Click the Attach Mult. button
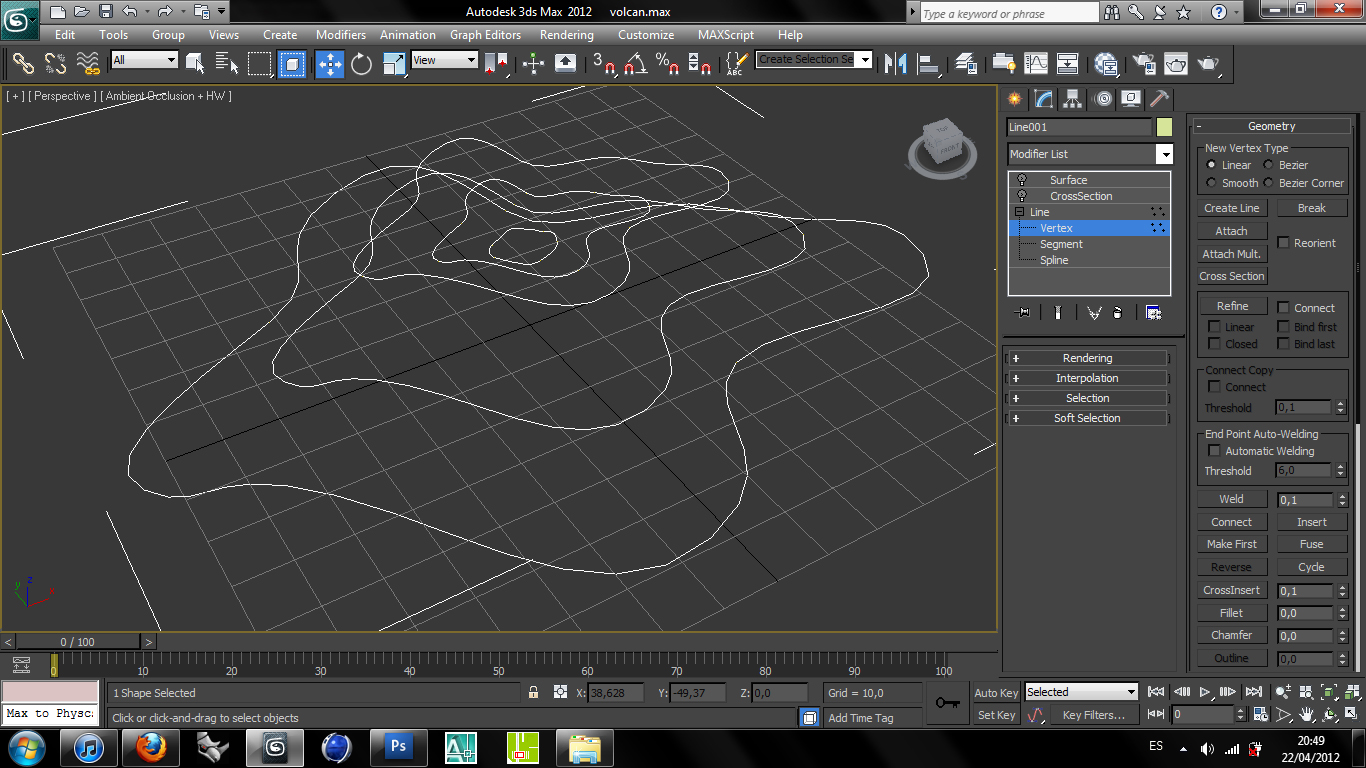 (x=1231, y=253)
